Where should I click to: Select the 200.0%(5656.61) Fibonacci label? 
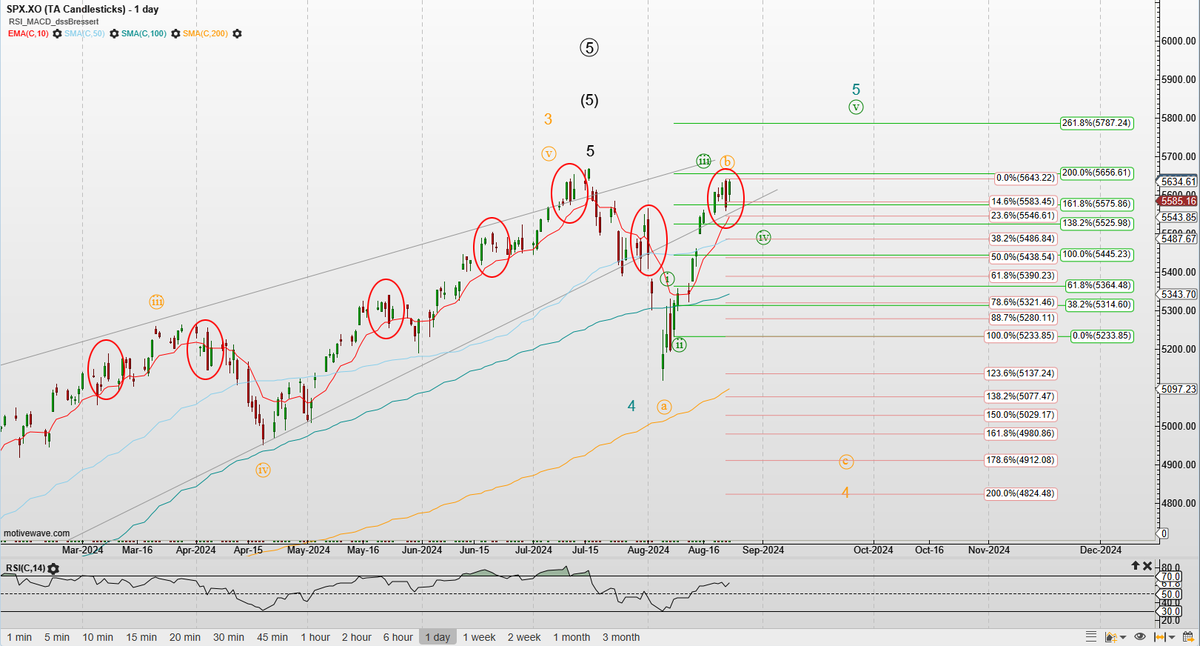1097,173
